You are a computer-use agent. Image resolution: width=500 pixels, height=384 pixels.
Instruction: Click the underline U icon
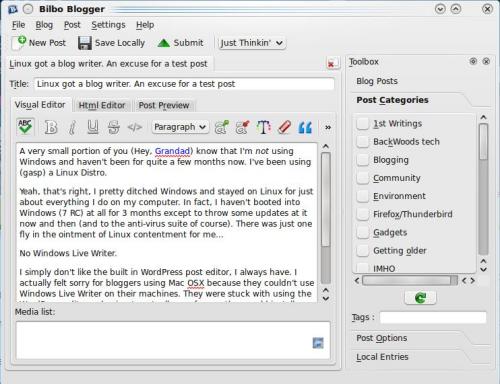click(93, 127)
